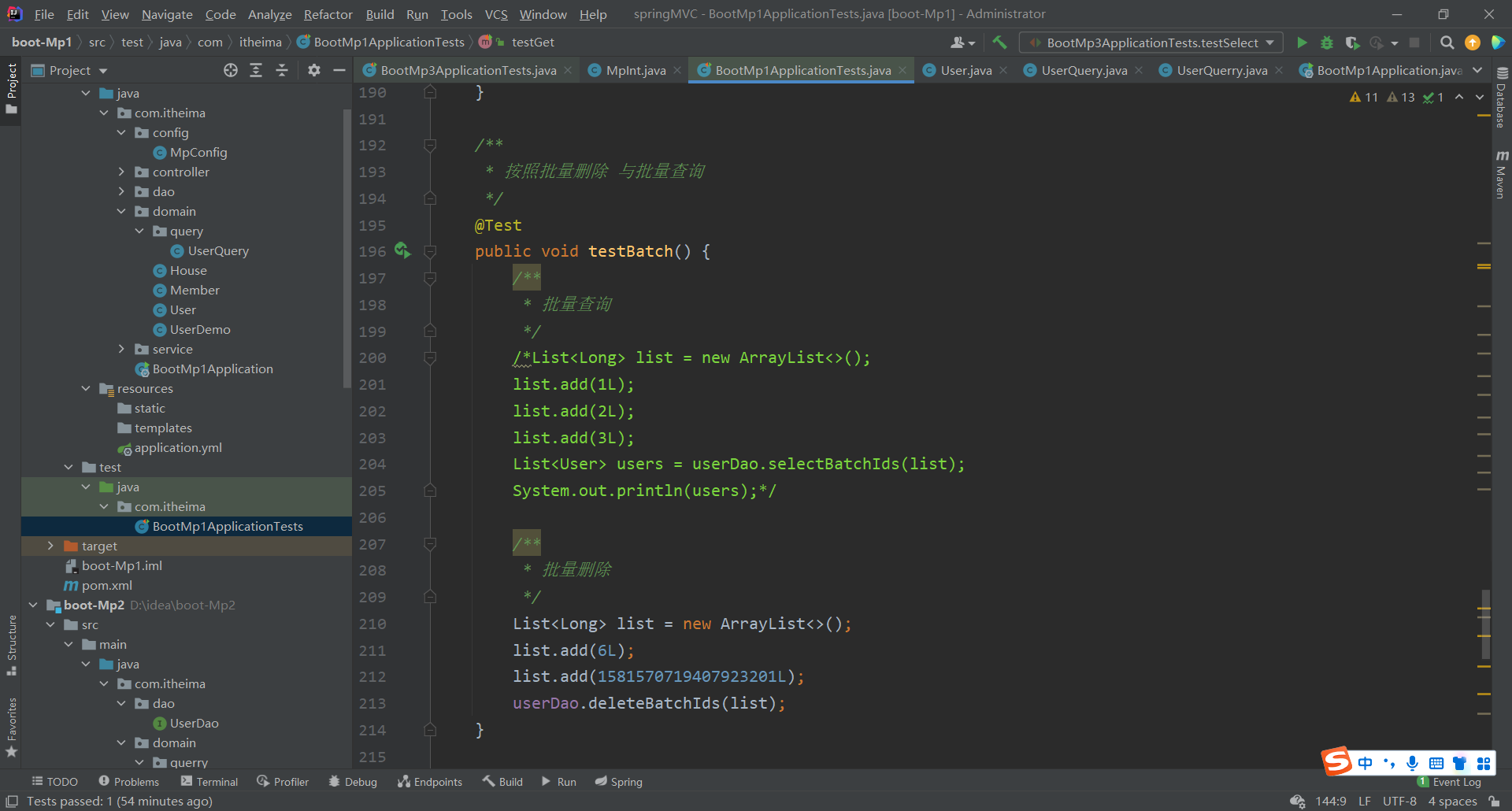Locate opened file in Project tree

pos(231,70)
